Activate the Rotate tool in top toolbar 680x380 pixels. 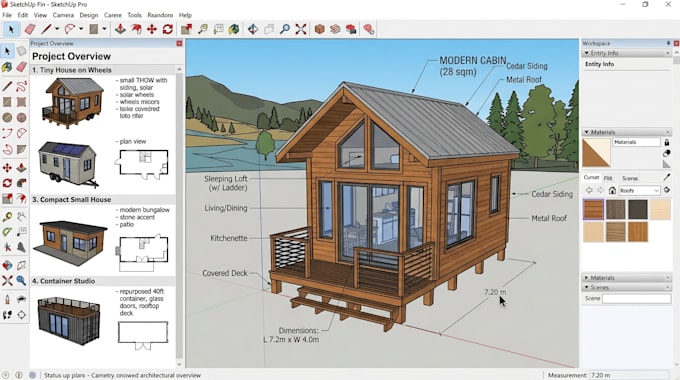[168, 29]
